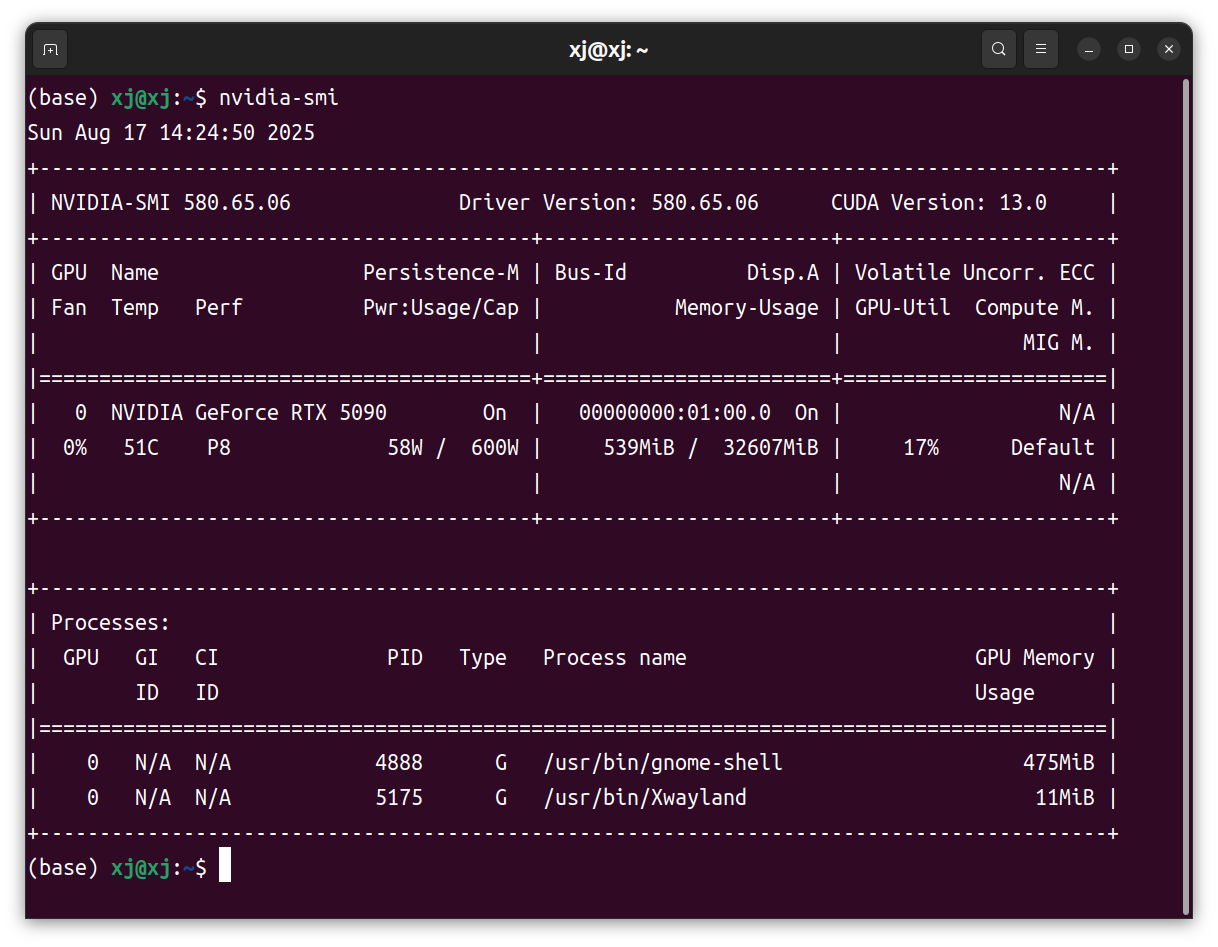Viewport: 1218px width, 947px height.
Task: Open the terminal search tool
Action: click(998, 49)
